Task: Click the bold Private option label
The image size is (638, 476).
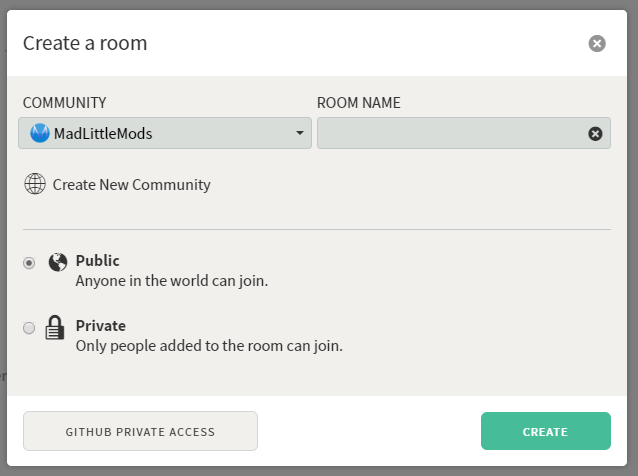Action: click(x=101, y=326)
